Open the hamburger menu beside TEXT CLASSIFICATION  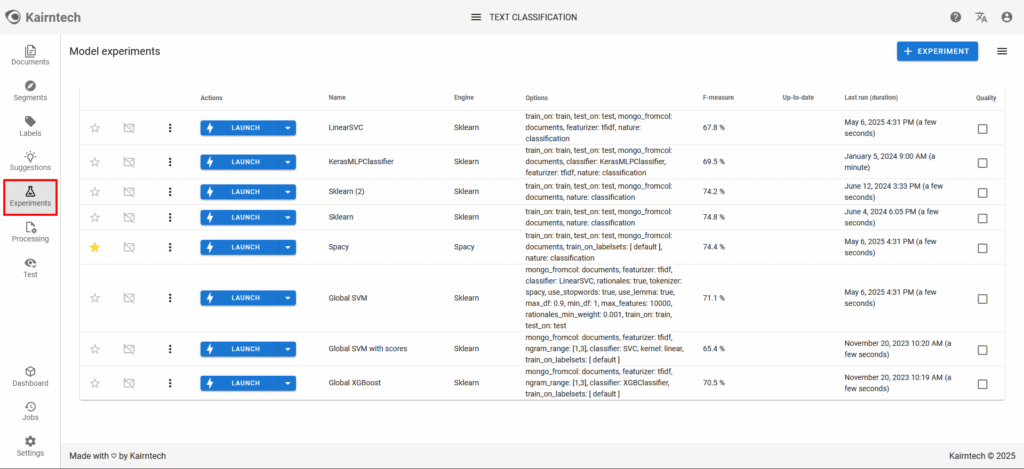[476, 17]
